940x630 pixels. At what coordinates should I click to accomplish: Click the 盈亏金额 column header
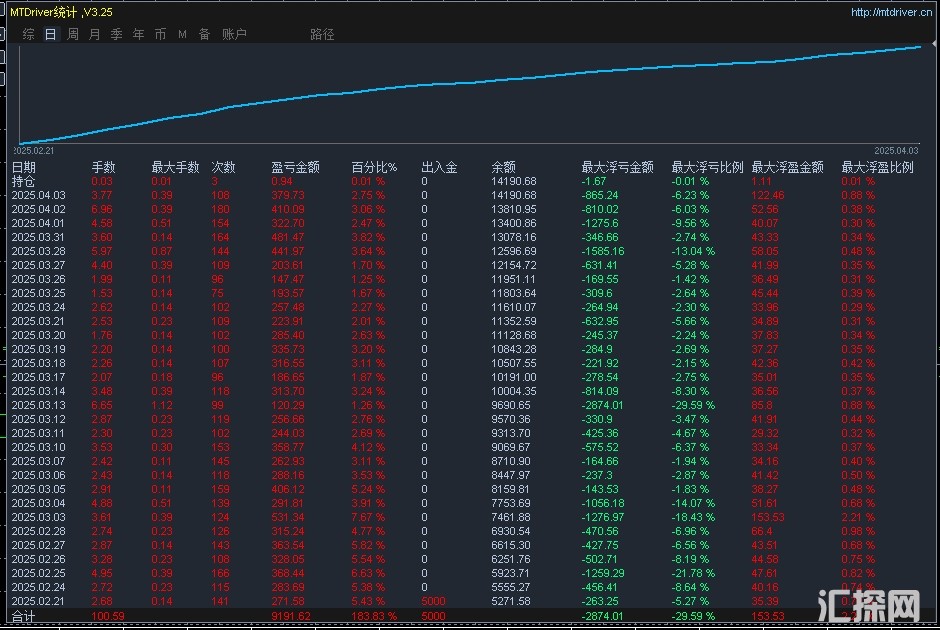[295, 167]
